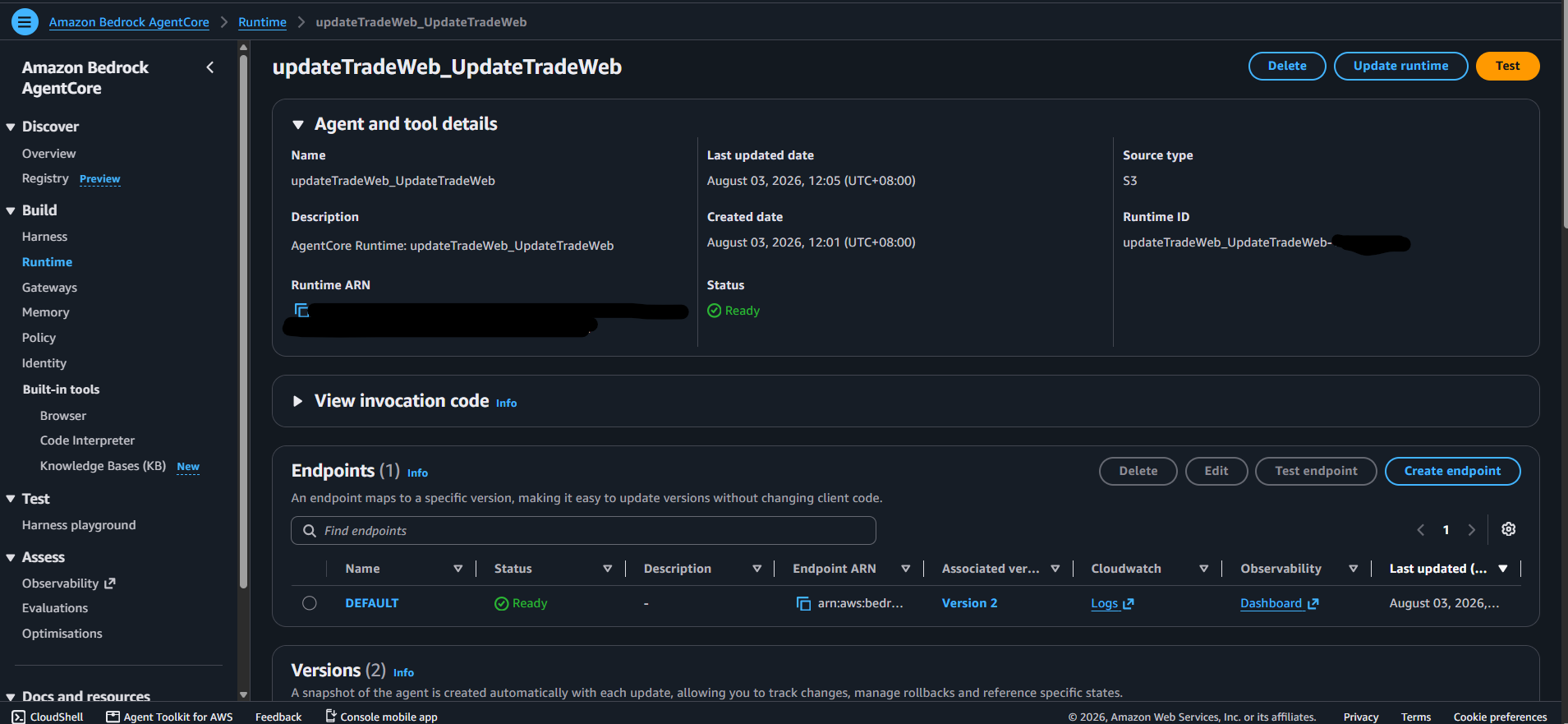Click the search magnifier icon in Find endpoints
The image size is (1568, 724).
pos(310,531)
